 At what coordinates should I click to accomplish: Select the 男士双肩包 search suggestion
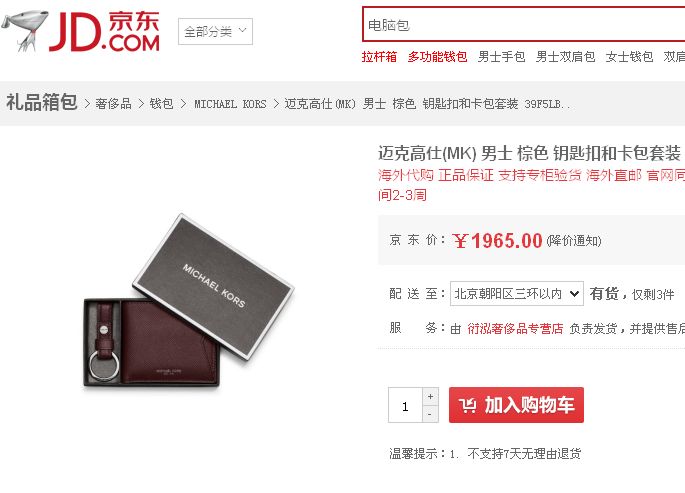[x=565, y=57]
